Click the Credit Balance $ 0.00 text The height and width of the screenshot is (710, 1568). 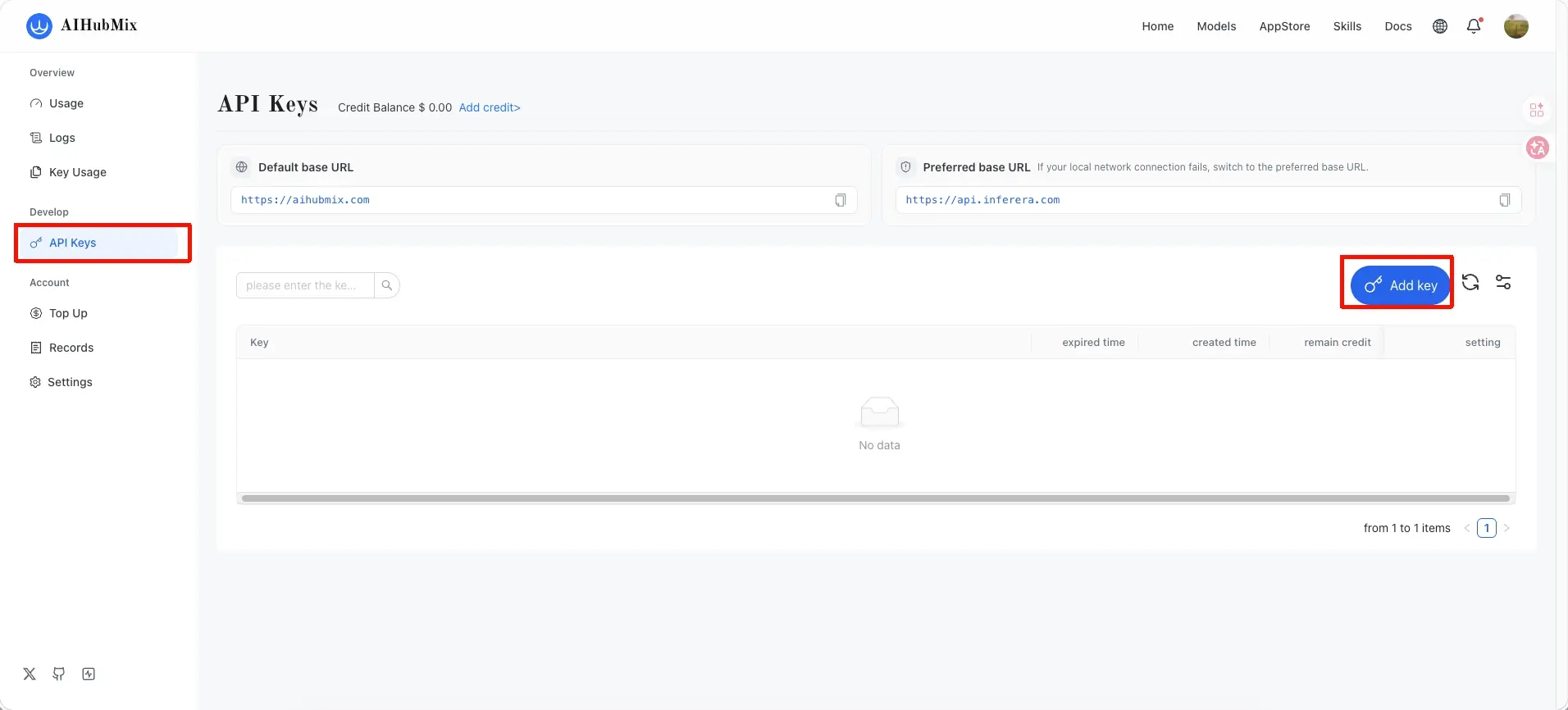(x=394, y=107)
